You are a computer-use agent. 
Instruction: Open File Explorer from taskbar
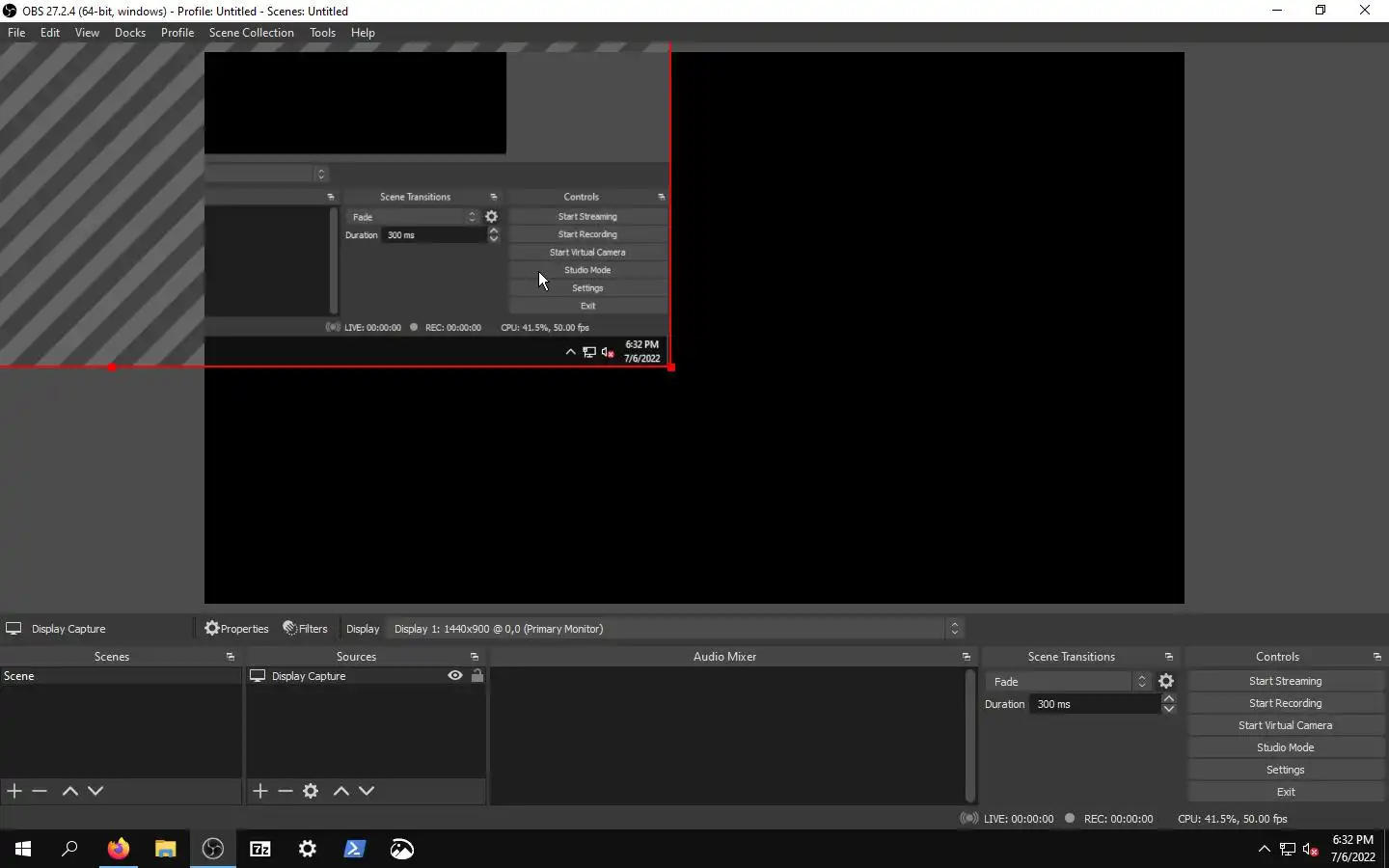pyautogui.click(x=166, y=849)
